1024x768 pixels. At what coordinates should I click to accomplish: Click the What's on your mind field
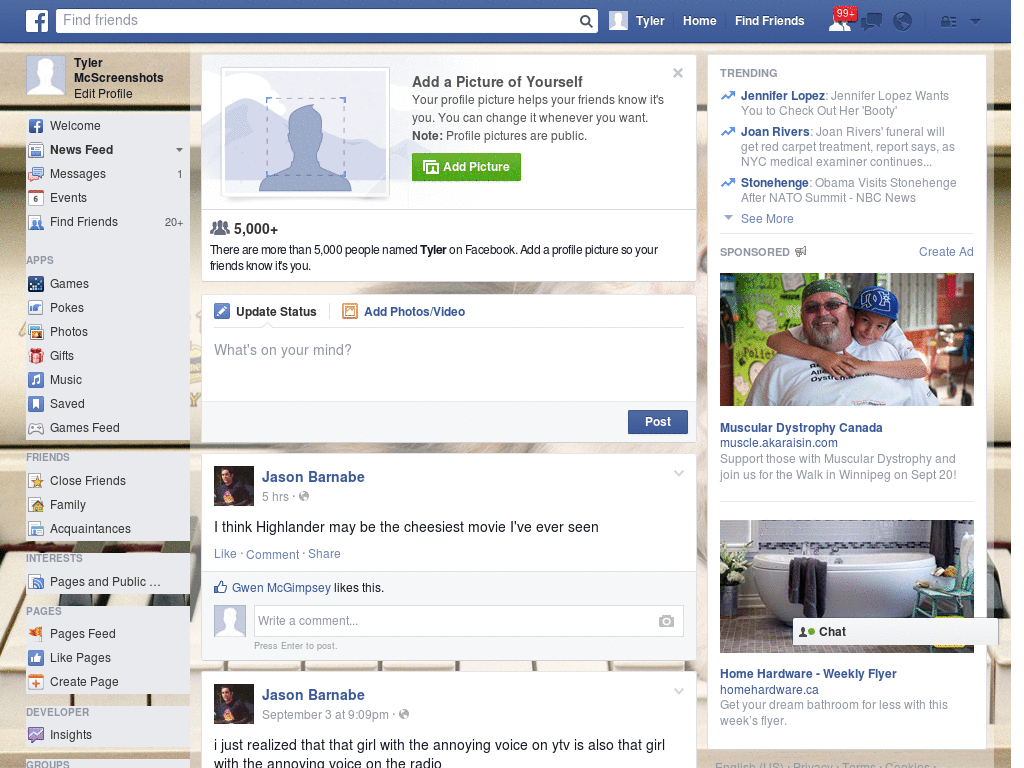coord(449,364)
